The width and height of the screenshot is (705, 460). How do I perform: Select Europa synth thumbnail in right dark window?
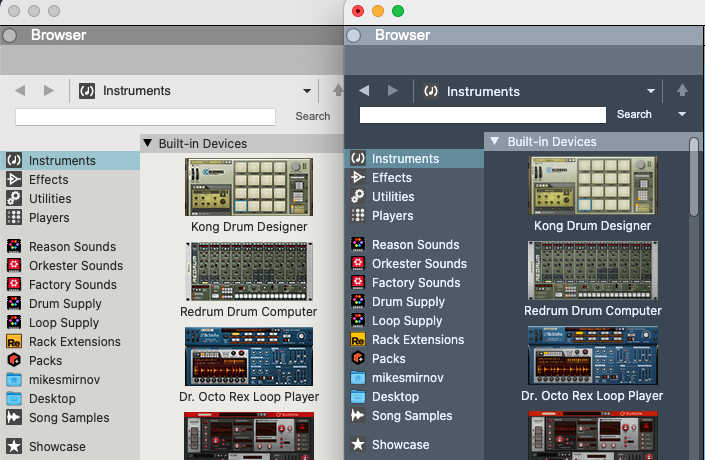(593, 435)
